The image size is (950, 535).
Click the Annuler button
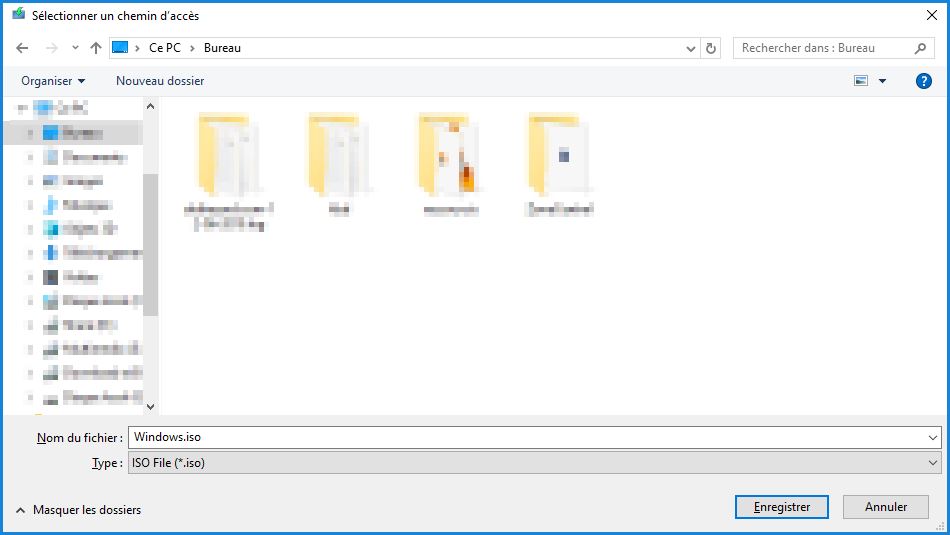point(885,507)
